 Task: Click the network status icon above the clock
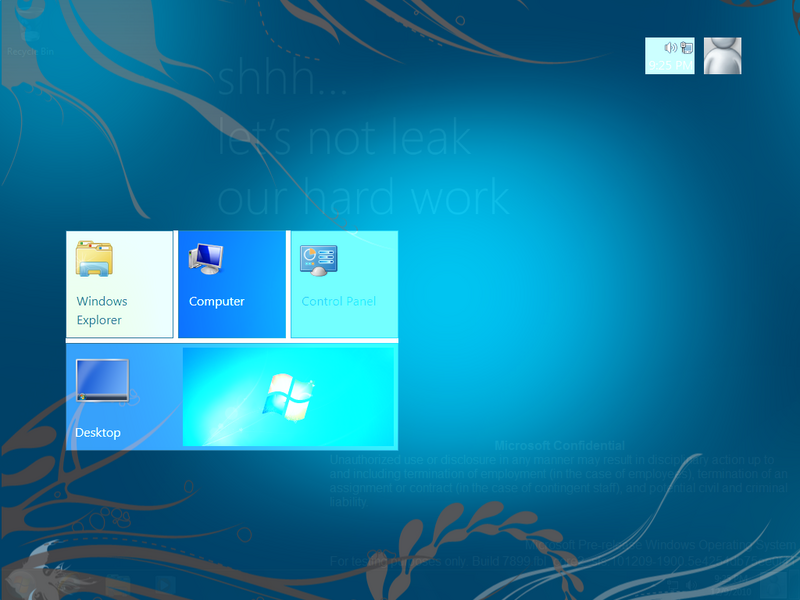pyautogui.click(x=687, y=48)
